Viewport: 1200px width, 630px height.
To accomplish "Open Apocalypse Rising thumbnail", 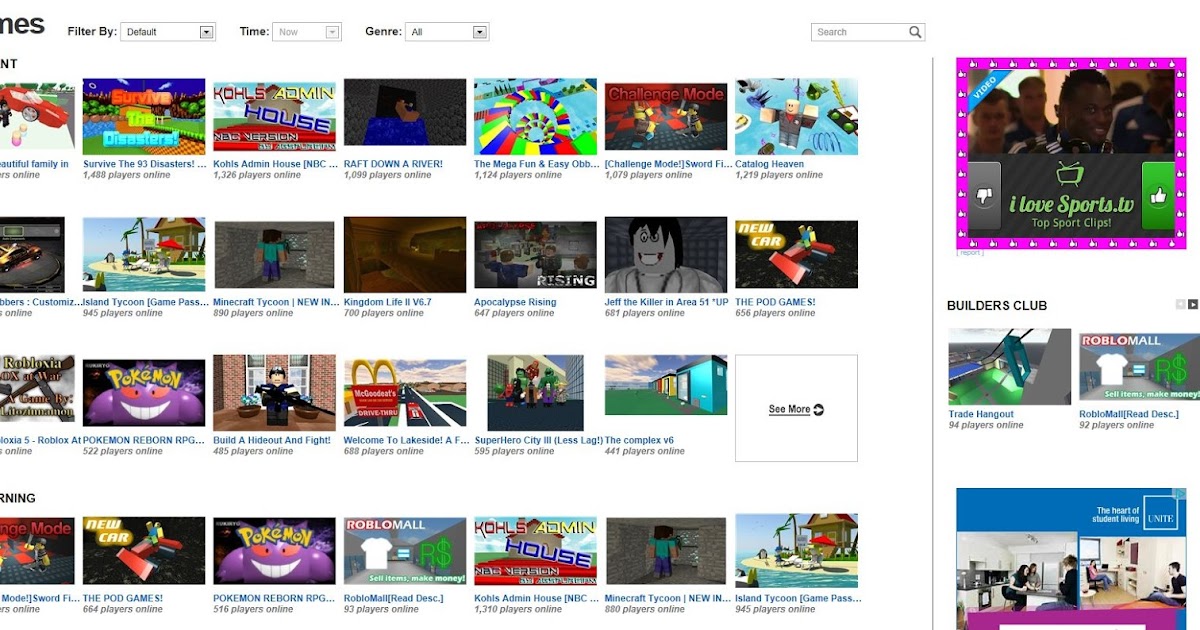I will point(535,254).
